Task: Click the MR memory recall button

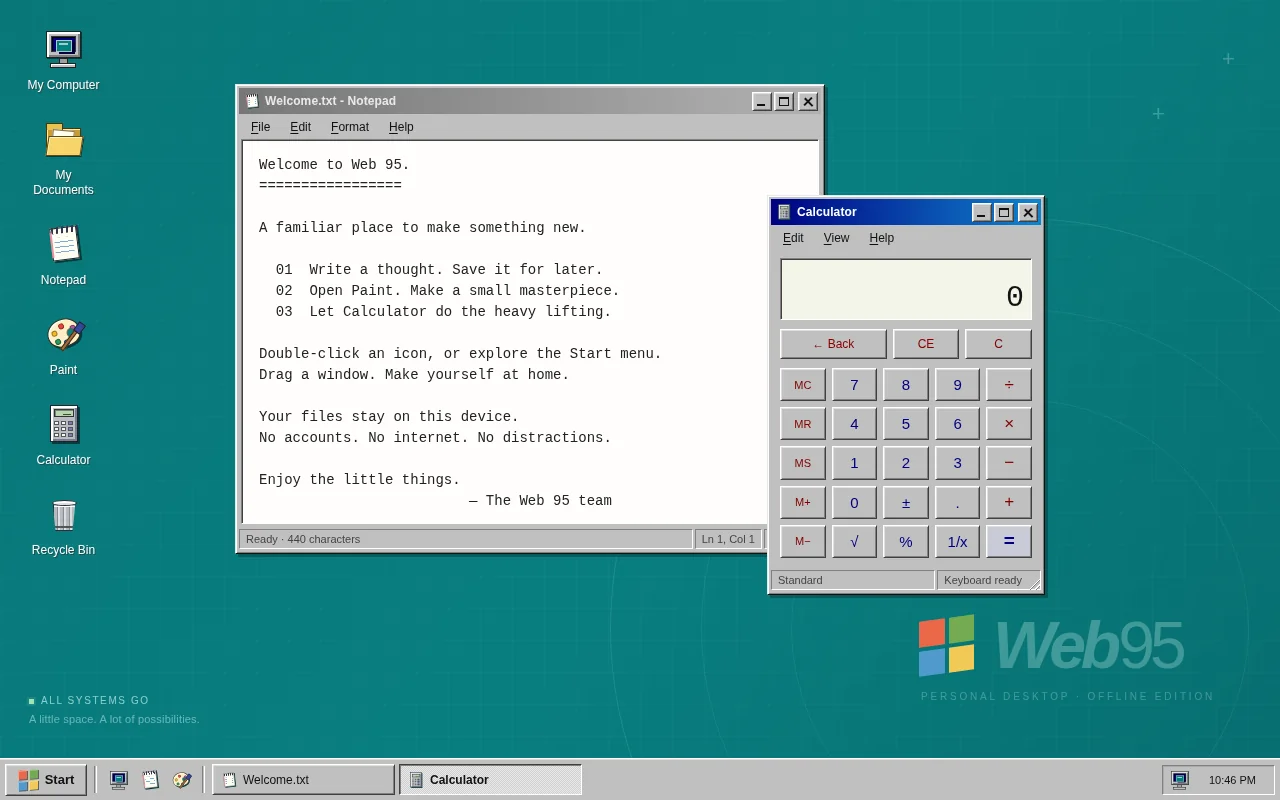Action: (x=803, y=424)
